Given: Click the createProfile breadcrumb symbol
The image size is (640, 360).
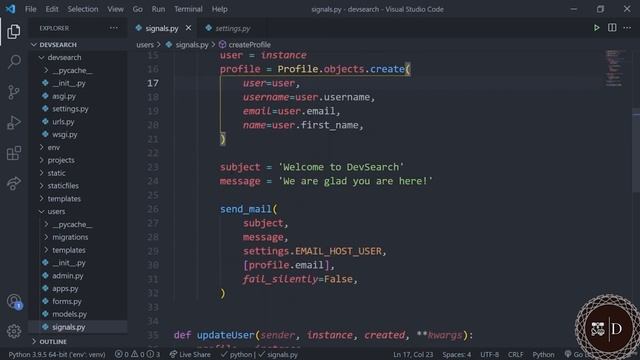Looking at the screenshot, I should pos(245,44).
